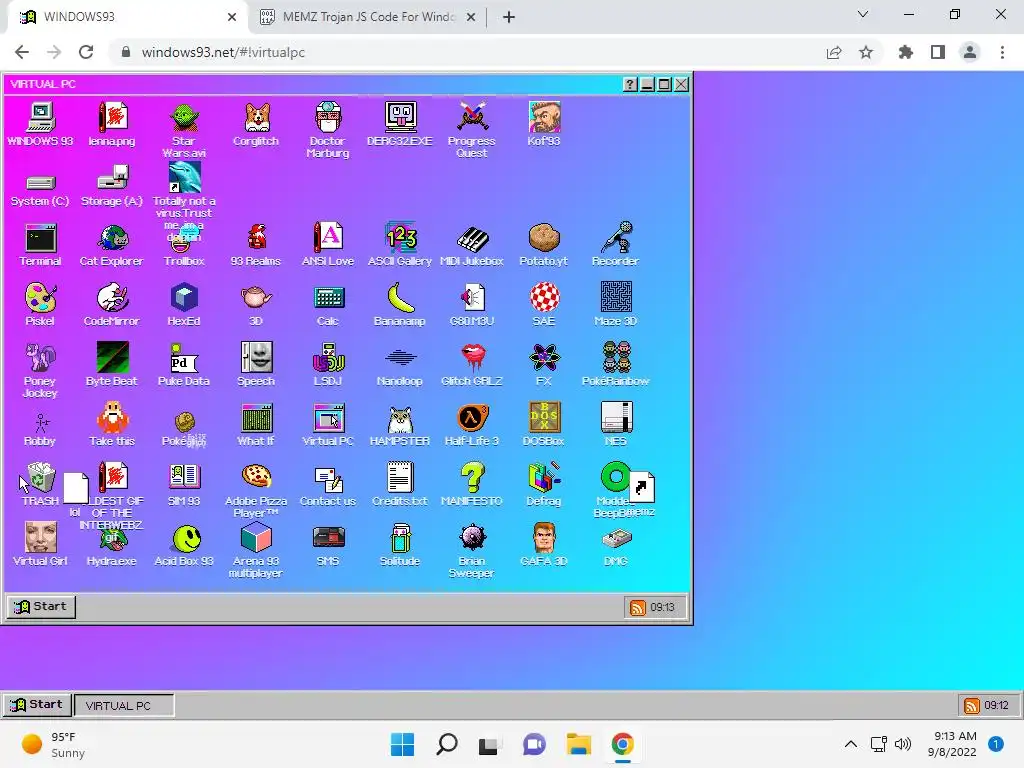
Task: Open the HexEd cube icon
Action: point(184,298)
